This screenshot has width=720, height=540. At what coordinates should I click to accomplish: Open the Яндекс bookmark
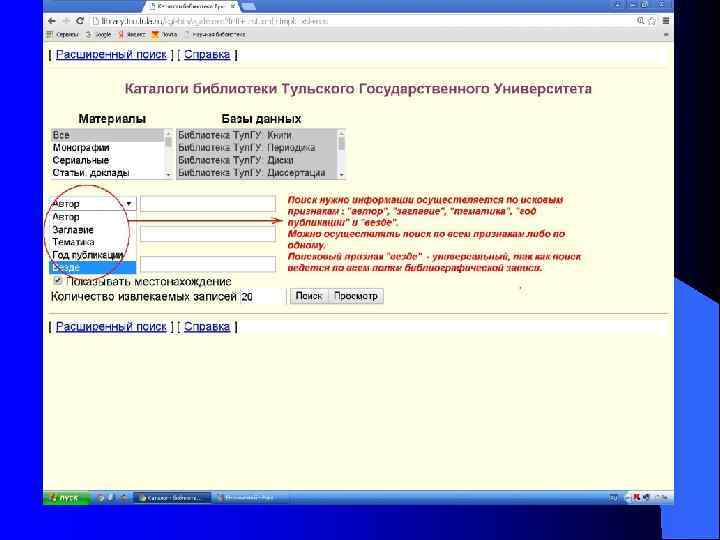tap(132, 34)
